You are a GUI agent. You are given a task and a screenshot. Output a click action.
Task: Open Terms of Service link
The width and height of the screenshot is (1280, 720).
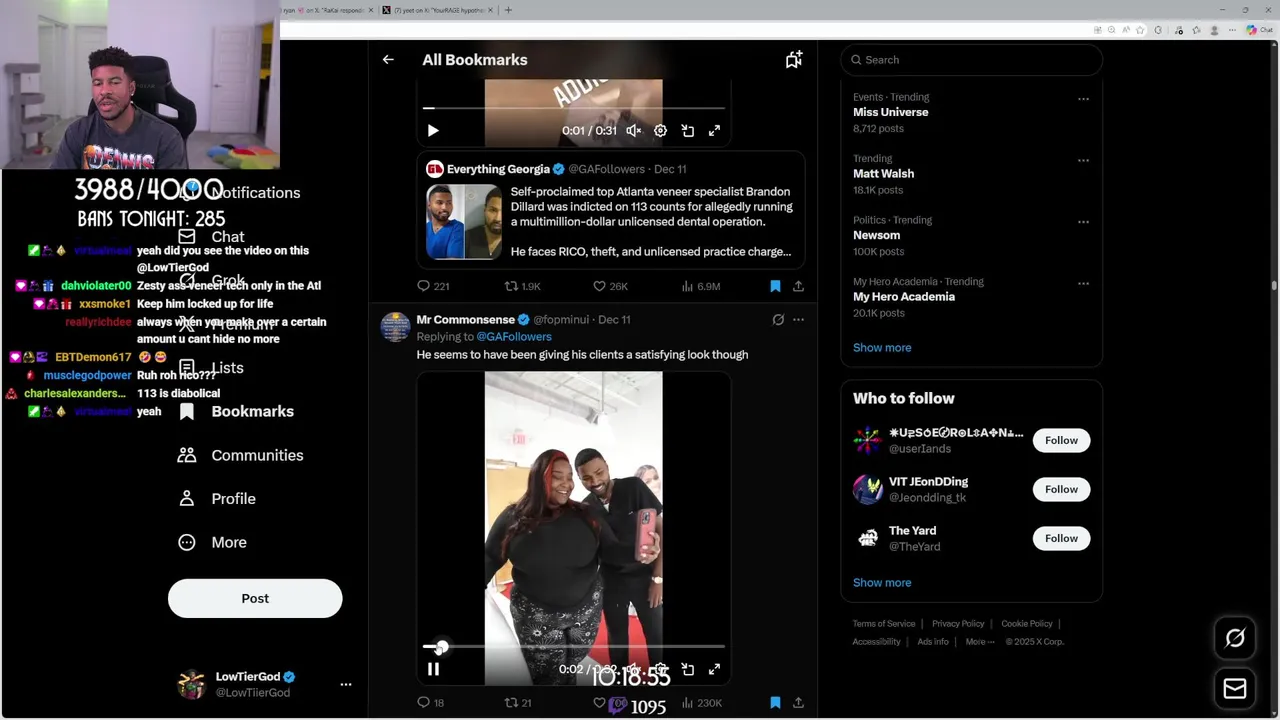[x=884, y=624]
